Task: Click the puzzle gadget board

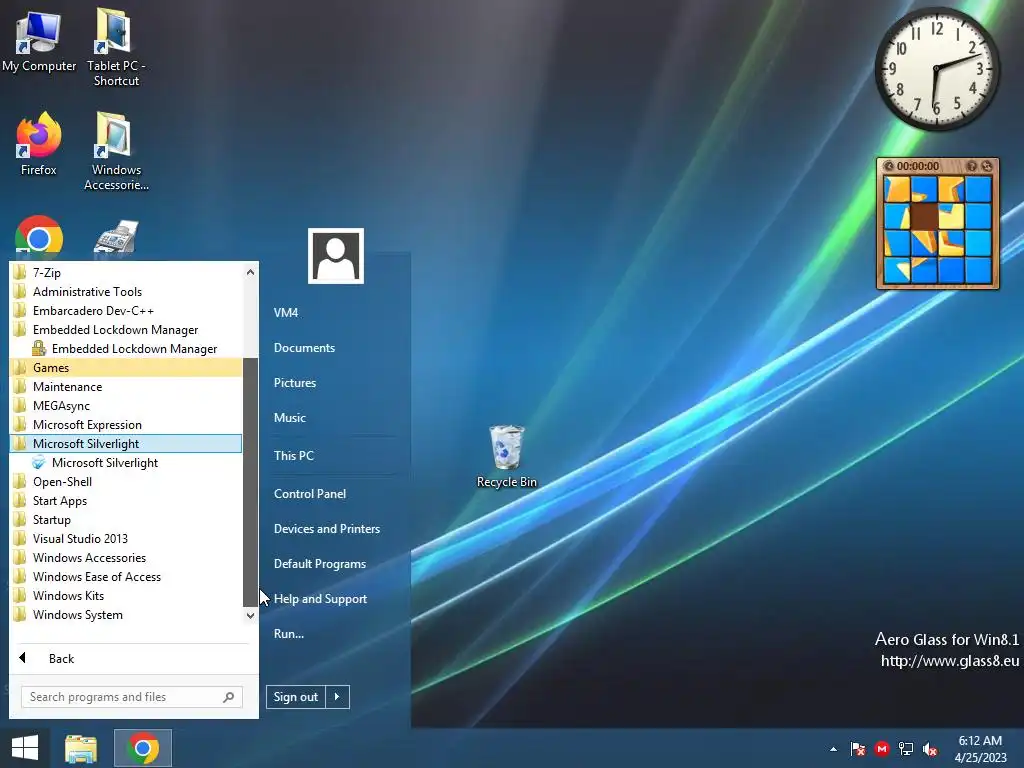Action: (938, 230)
